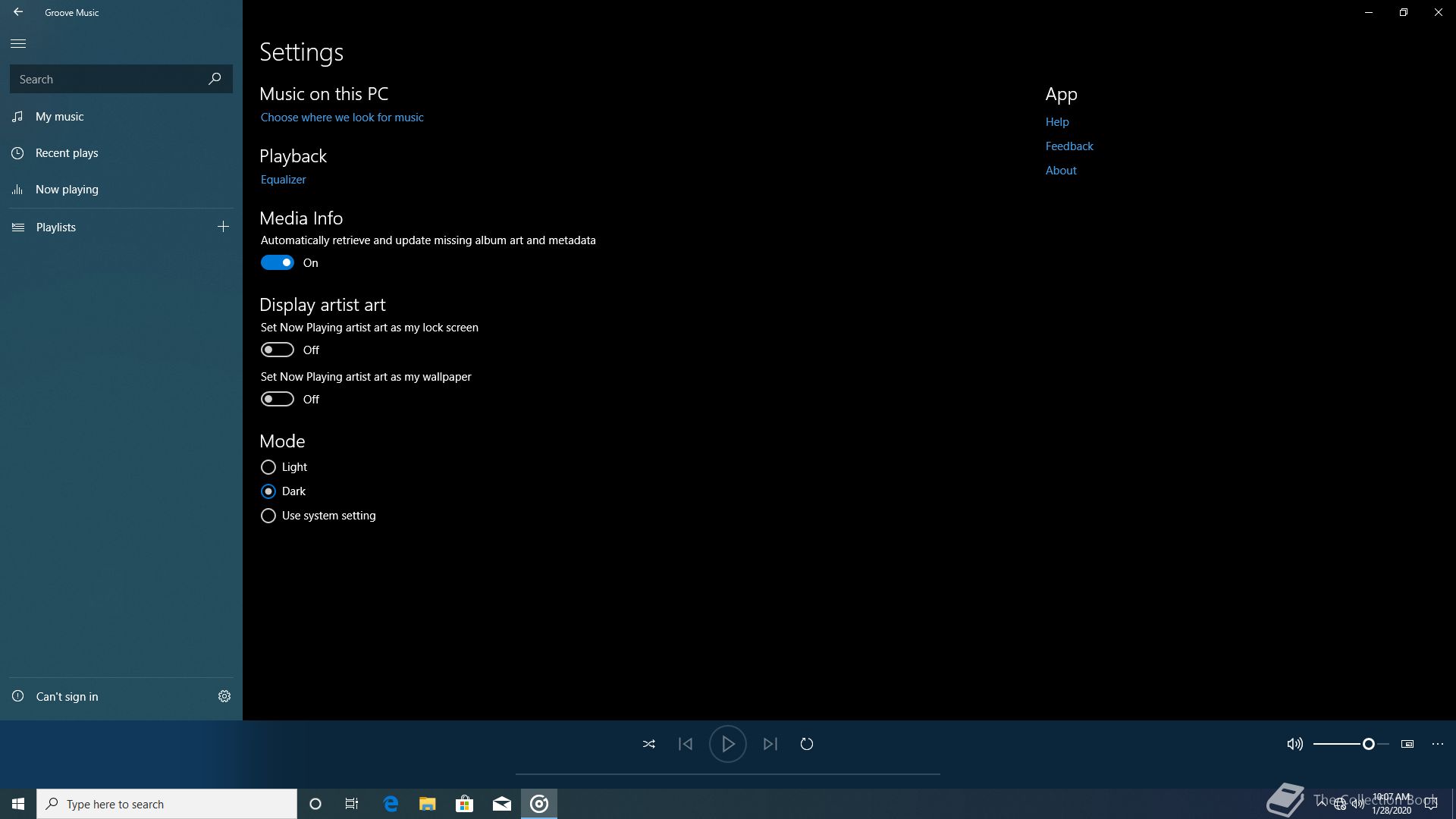Viewport: 1456px width, 819px height.
Task: Select Dark mode radio button
Action: click(268, 491)
